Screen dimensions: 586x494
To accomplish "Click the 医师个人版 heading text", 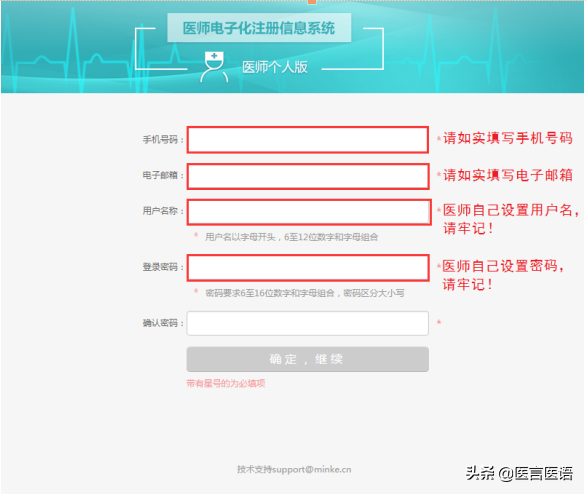I will (275, 67).
